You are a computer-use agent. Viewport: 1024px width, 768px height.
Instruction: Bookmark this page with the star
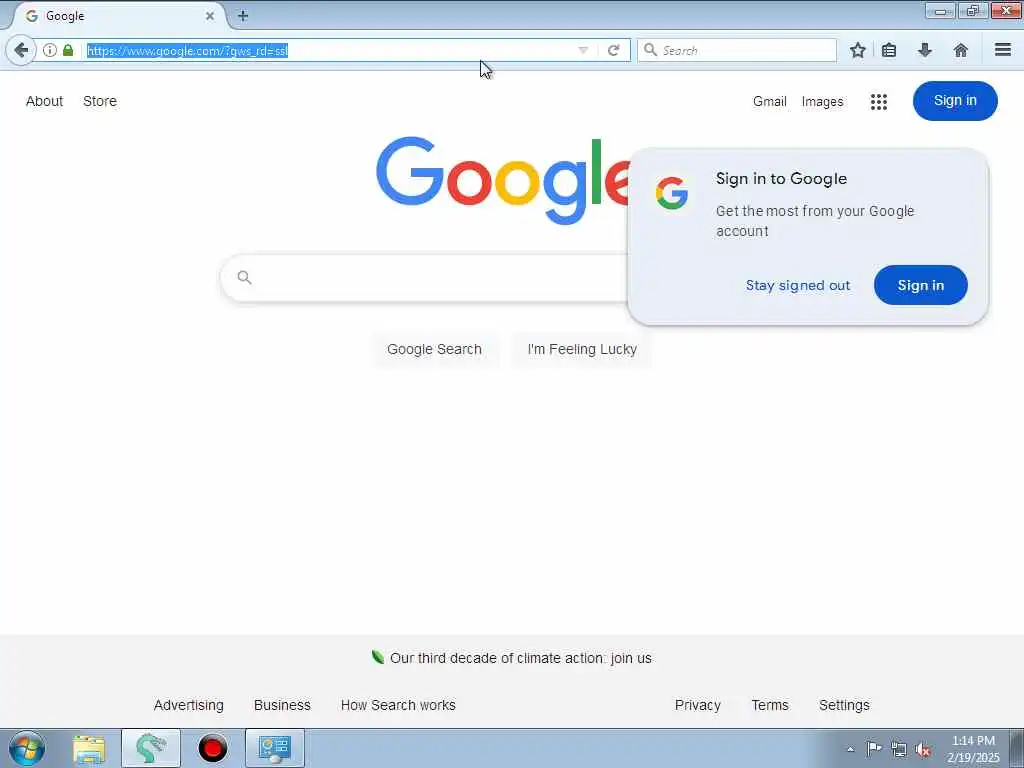857,50
